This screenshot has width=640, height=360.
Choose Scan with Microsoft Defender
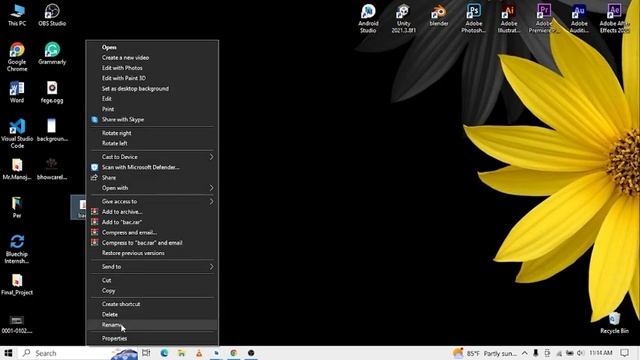152,167
